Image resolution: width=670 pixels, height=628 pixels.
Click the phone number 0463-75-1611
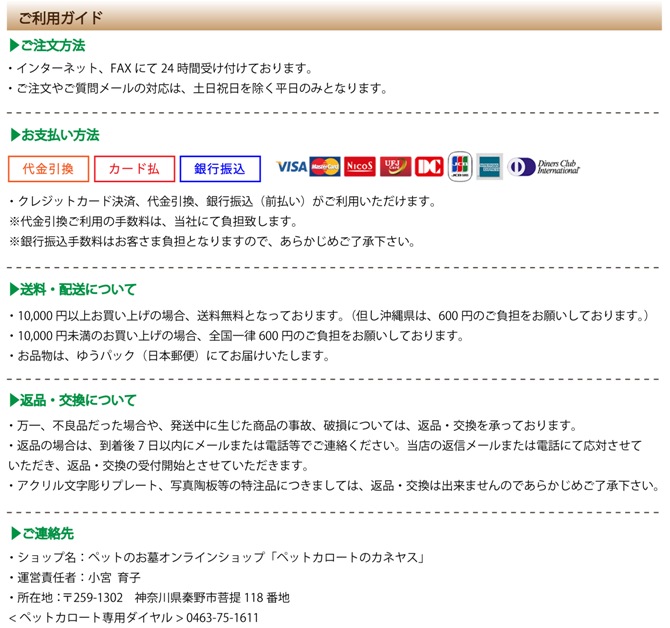[x=222, y=618]
